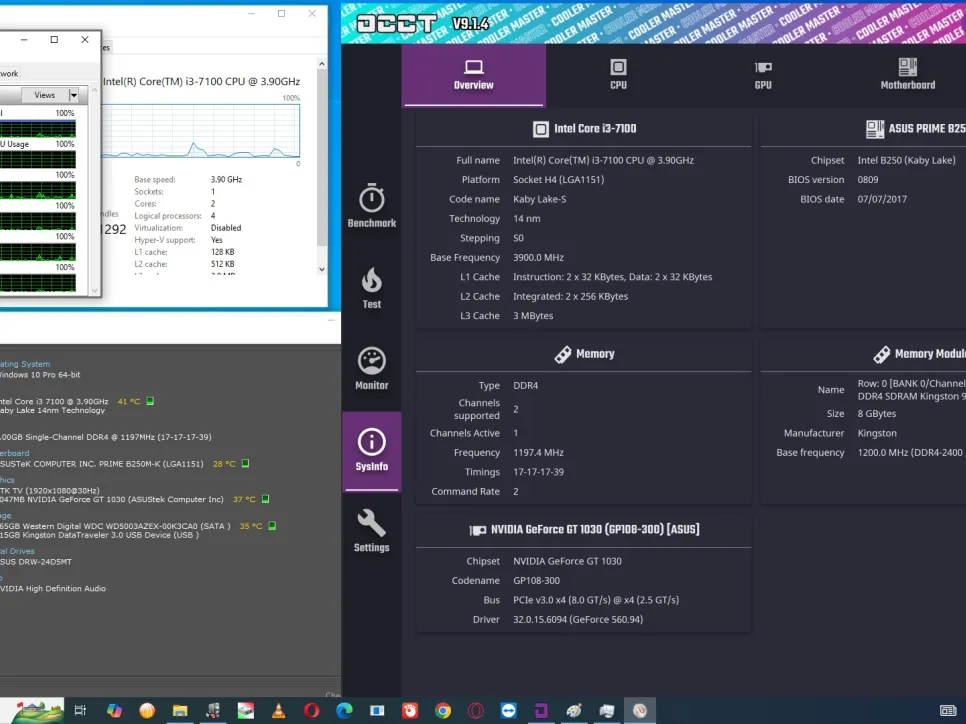Viewport: 966px width, 724px height.
Task: Switch to the GPU tab in OCCT
Action: point(763,75)
